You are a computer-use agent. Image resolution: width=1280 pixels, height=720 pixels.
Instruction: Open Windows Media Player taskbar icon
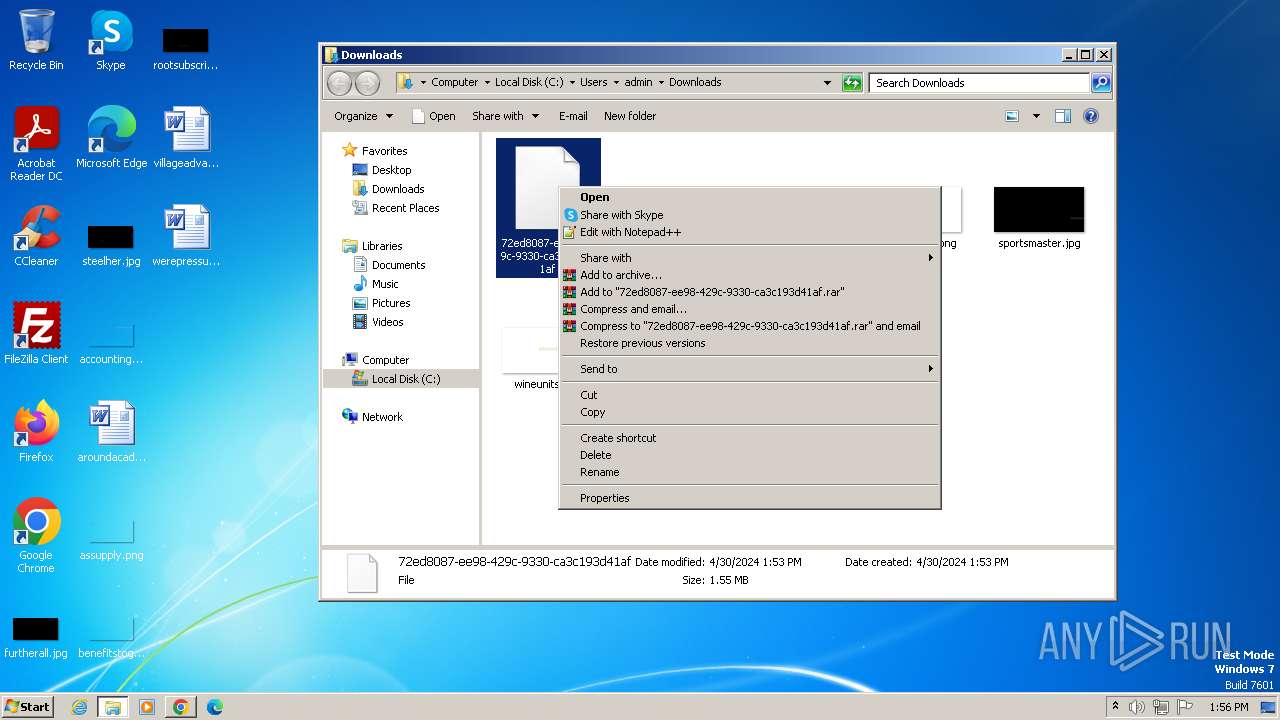click(147, 707)
